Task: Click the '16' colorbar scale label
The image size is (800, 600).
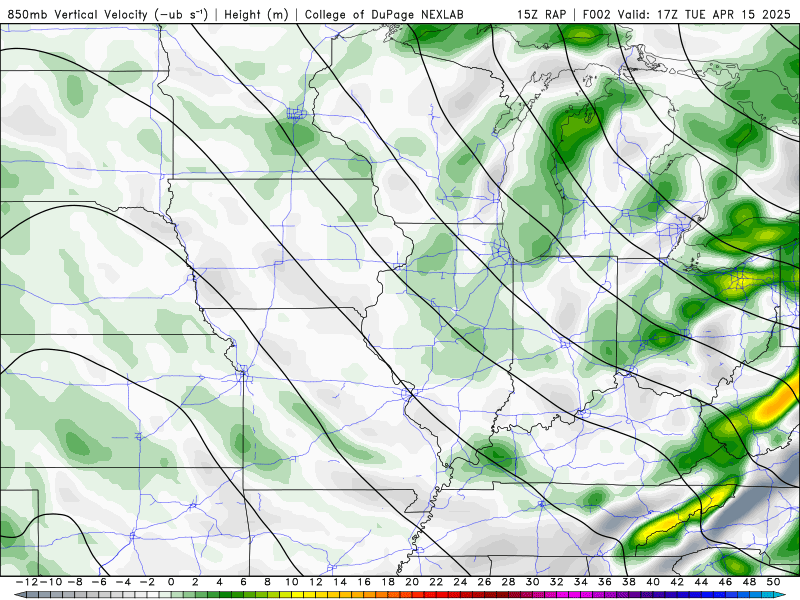Action: click(364, 582)
